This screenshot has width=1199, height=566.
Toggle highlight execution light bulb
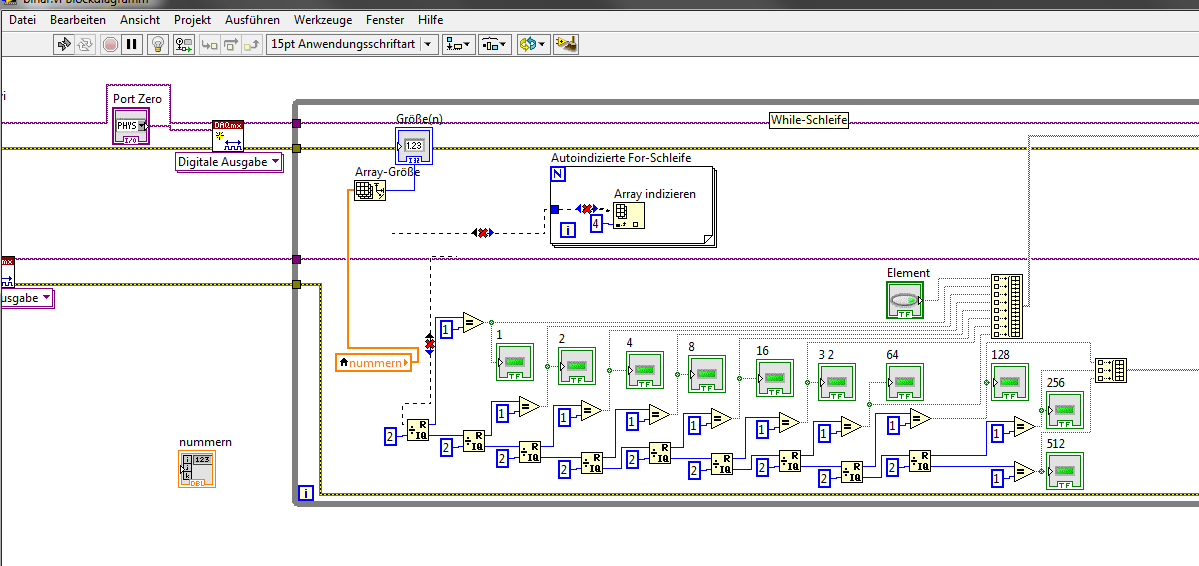click(x=157, y=44)
